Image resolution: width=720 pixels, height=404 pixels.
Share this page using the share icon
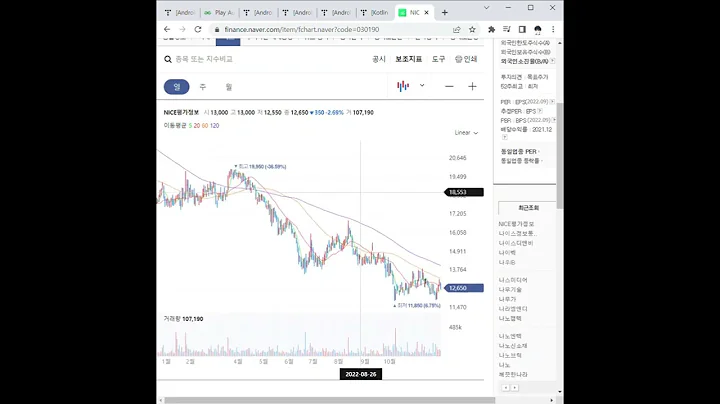[456, 29]
